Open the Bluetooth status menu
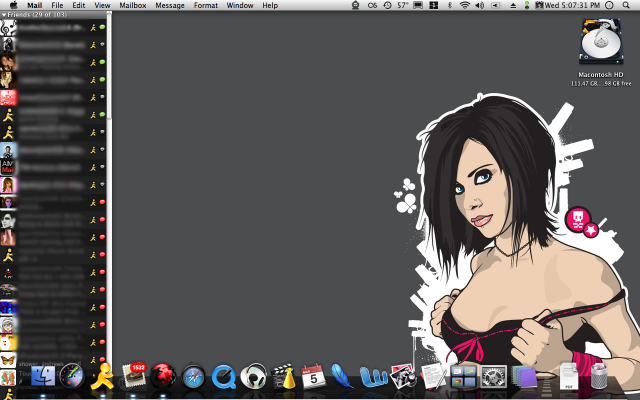Screen dimensions: 640x400 pyautogui.click(x=450, y=5)
